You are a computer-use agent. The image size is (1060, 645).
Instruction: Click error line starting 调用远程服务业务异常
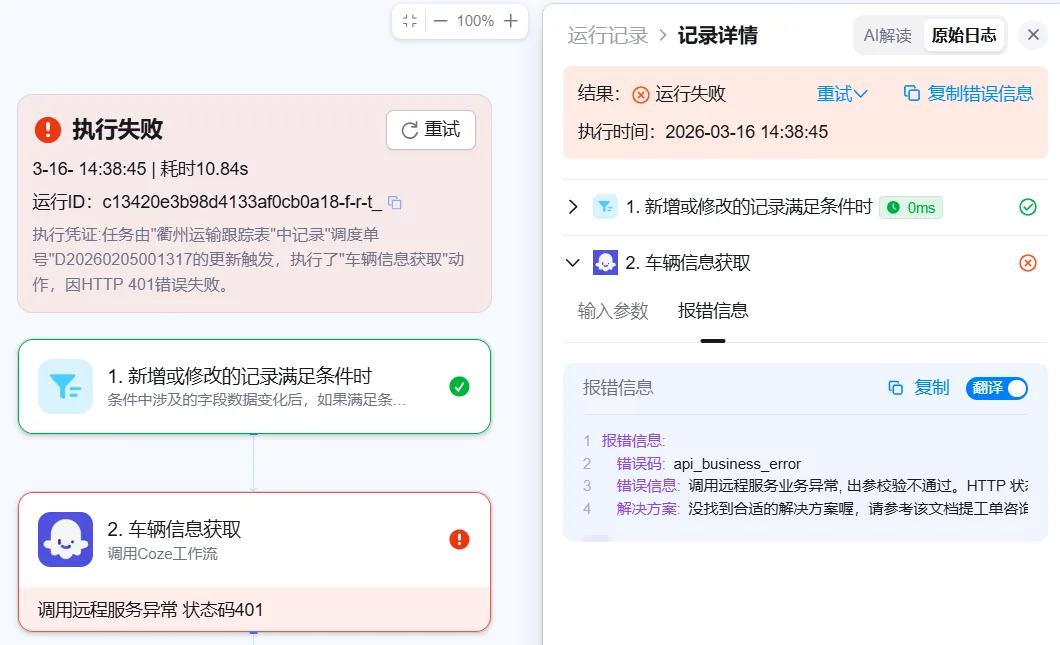(x=858, y=486)
